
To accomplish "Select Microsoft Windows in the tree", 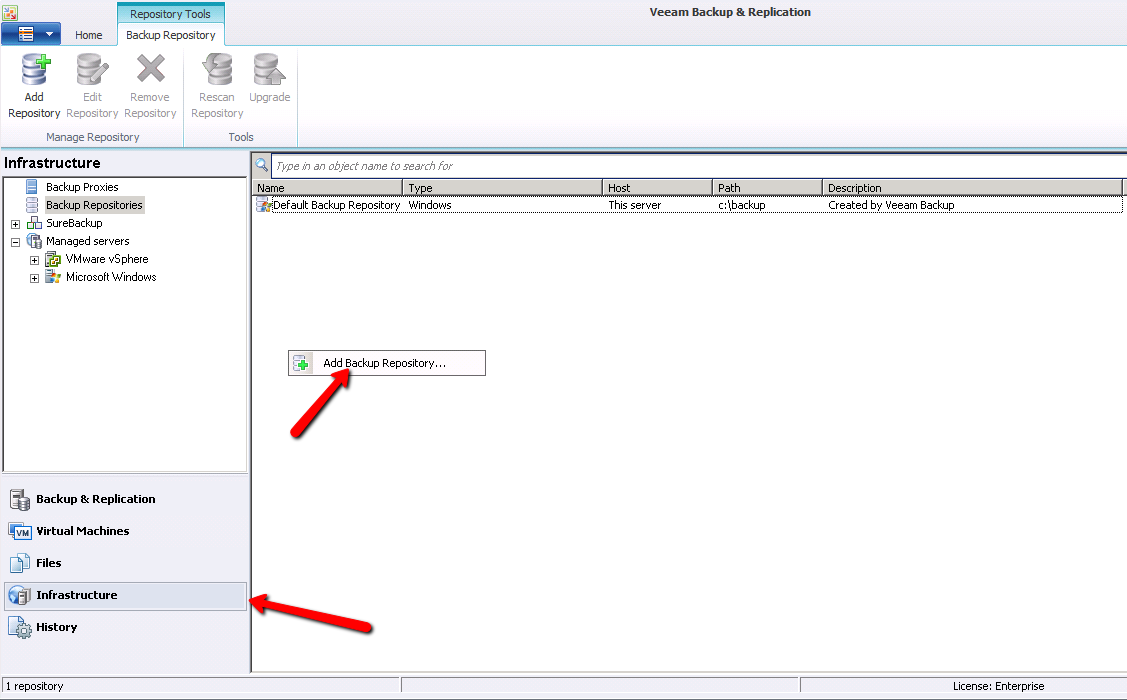I will pyautogui.click(x=111, y=277).
